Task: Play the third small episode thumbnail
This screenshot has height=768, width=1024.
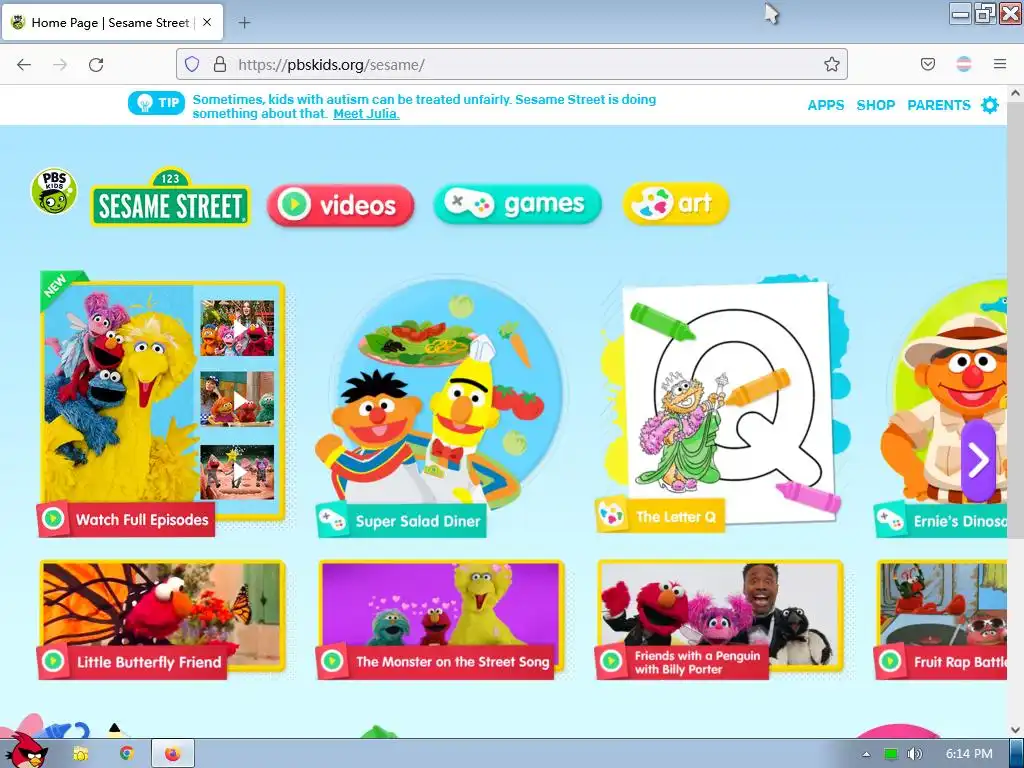Action: pyautogui.click(x=237, y=472)
